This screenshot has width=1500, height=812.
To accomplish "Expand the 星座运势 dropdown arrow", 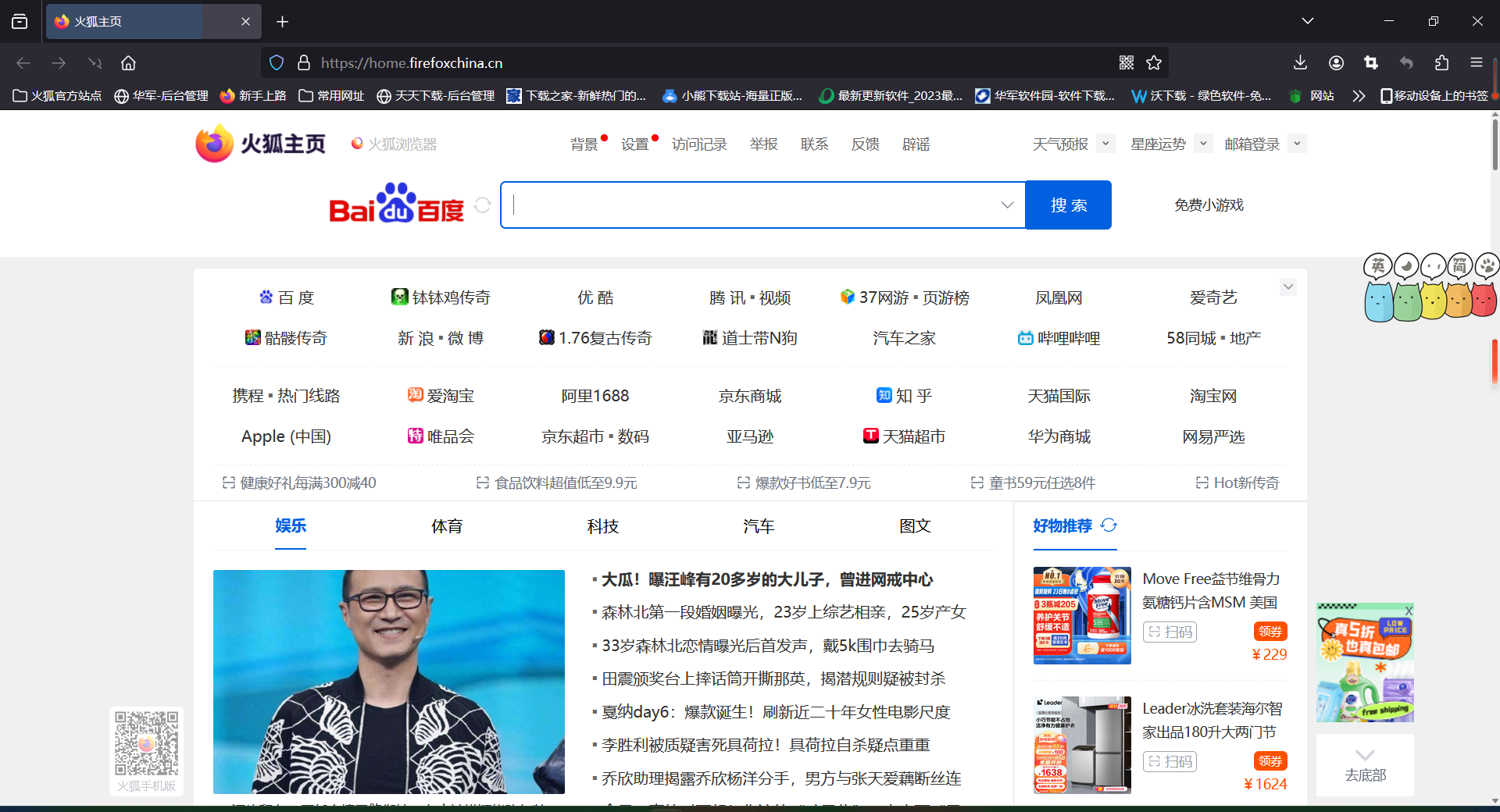I will coord(1204,144).
